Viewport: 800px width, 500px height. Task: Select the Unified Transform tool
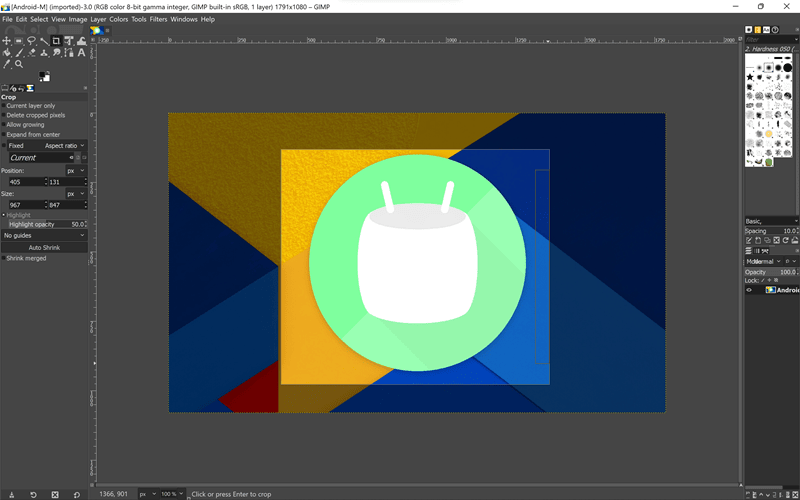(x=69, y=41)
